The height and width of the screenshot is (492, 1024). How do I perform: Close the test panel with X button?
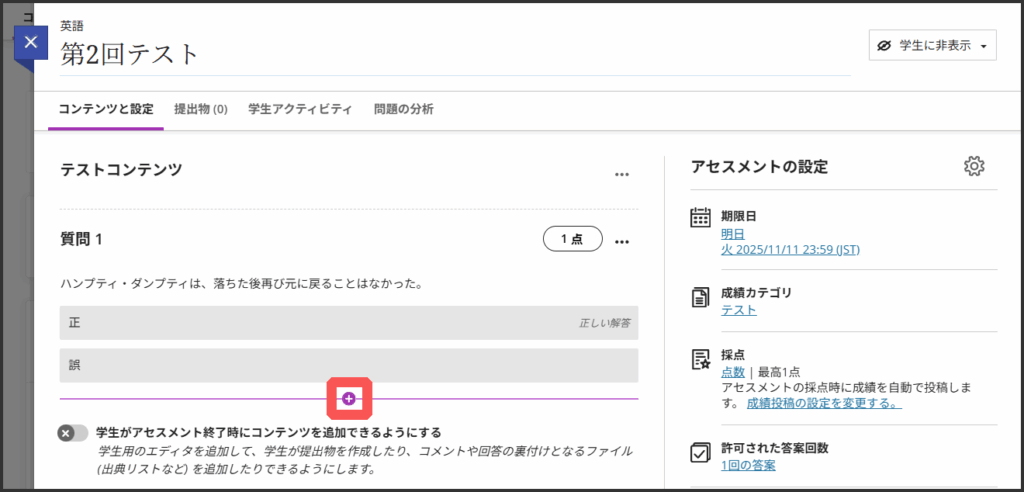click(31, 43)
